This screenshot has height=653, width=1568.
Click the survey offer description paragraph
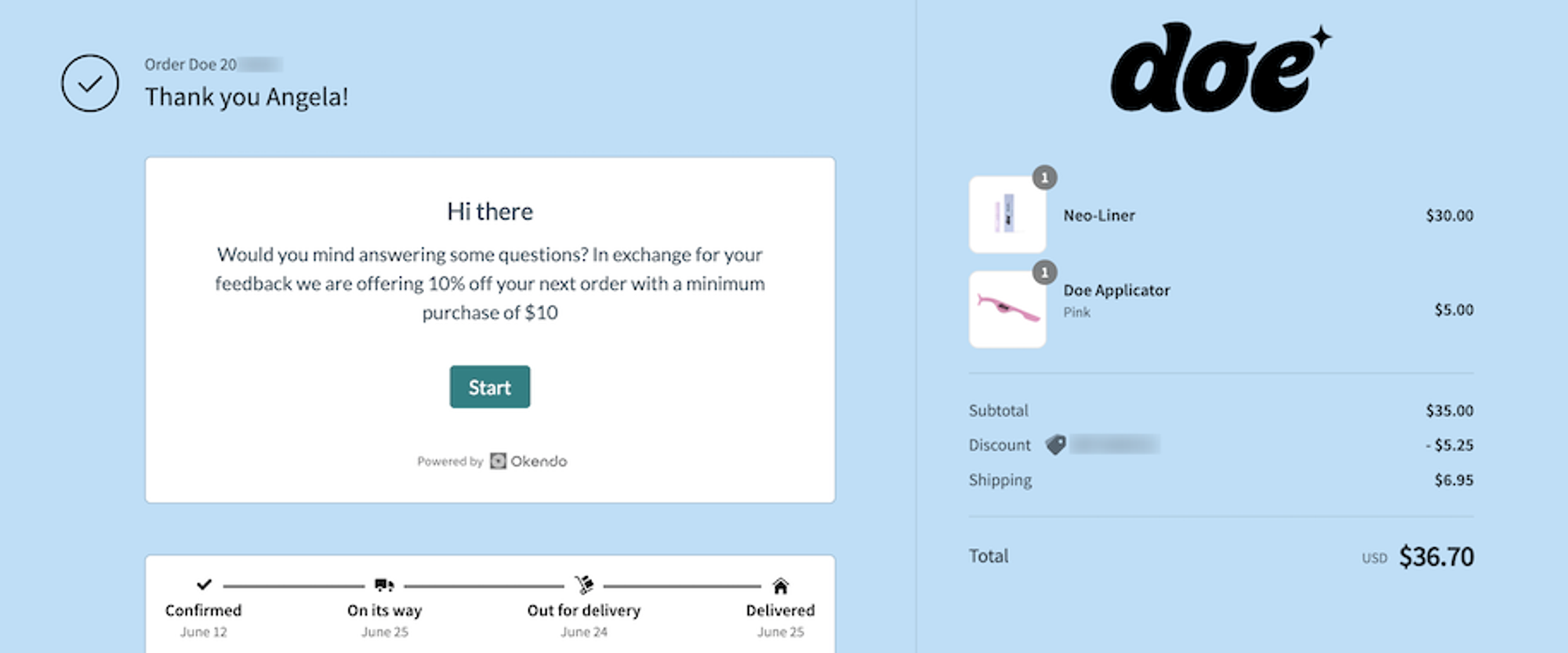tap(490, 284)
